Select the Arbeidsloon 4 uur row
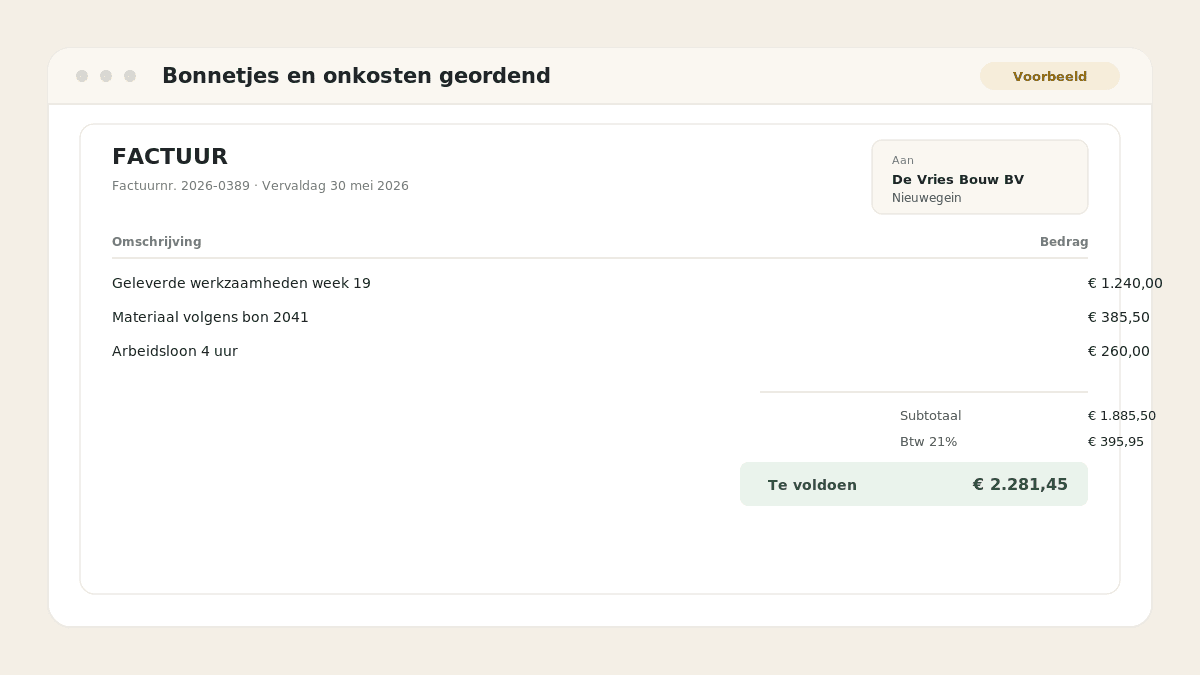 [x=600, y=351]
